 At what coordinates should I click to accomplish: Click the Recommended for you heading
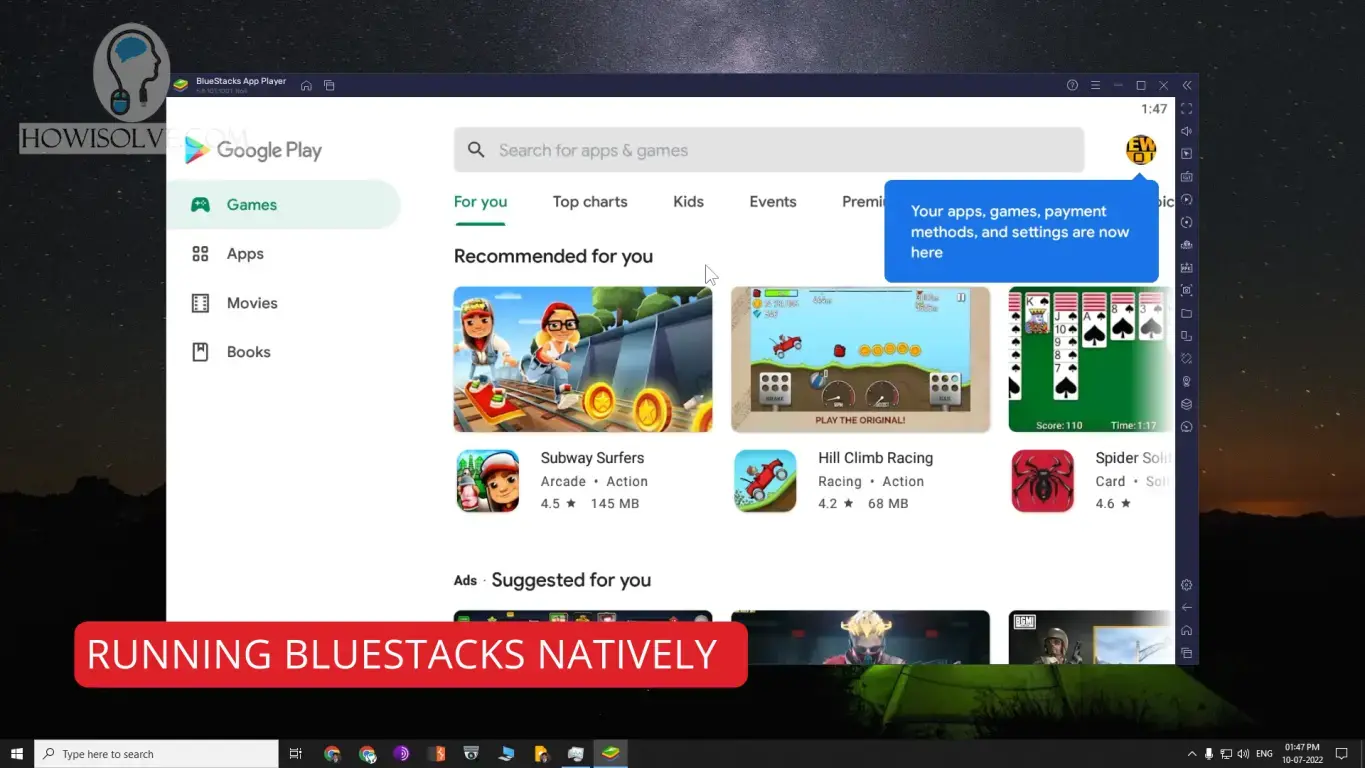click(553, 256)
